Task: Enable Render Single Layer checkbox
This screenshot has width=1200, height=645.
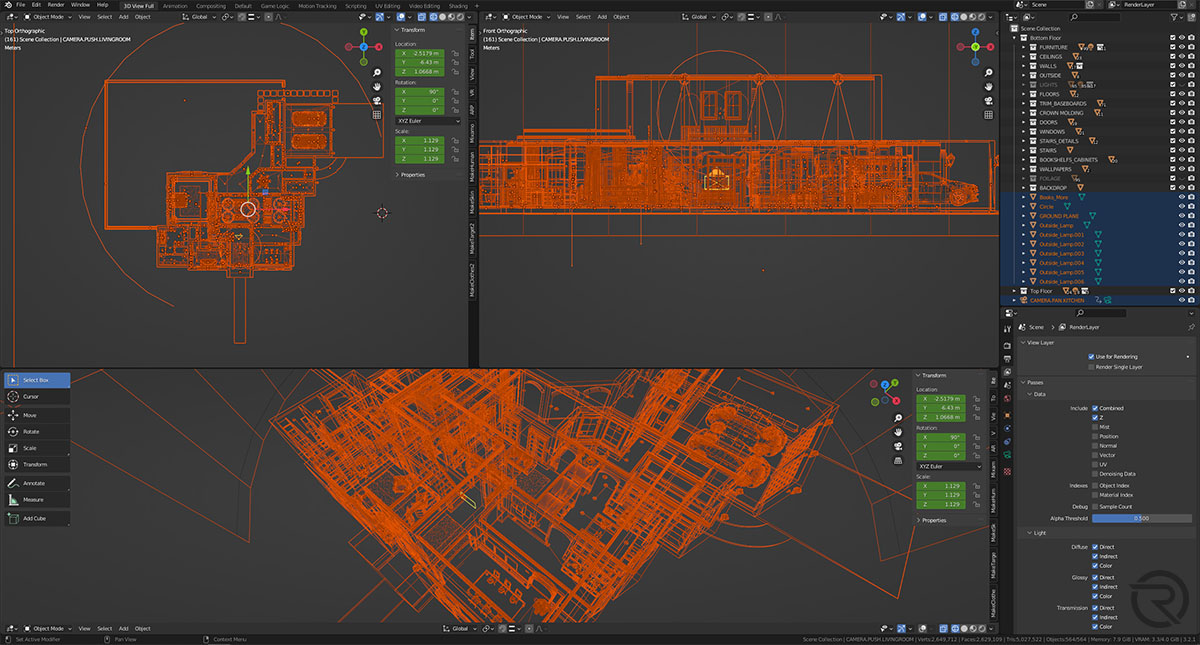Action: [1091, 367]
